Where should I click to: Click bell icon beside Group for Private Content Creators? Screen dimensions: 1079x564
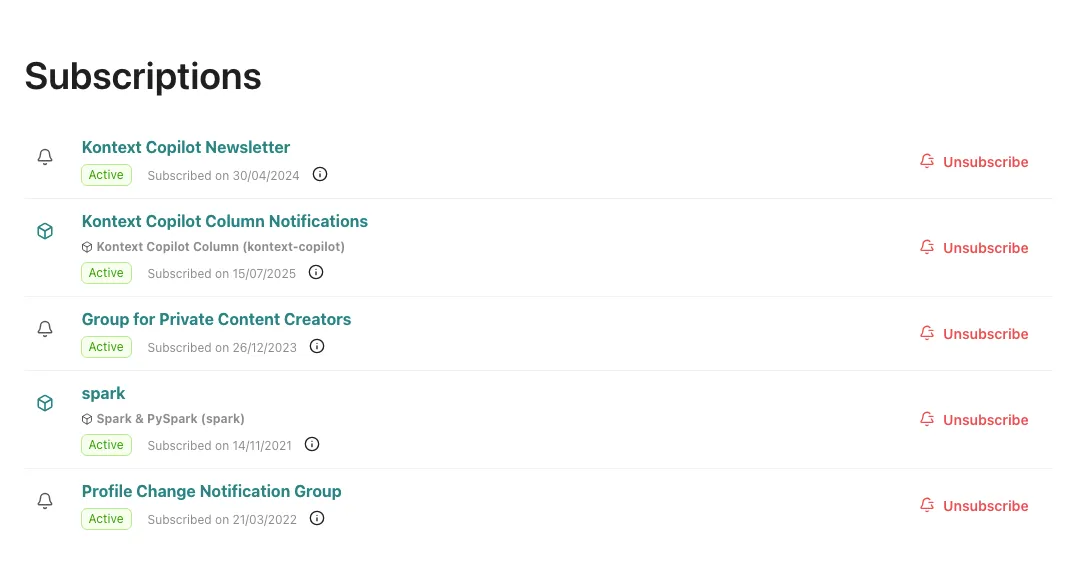coord(45,328)
